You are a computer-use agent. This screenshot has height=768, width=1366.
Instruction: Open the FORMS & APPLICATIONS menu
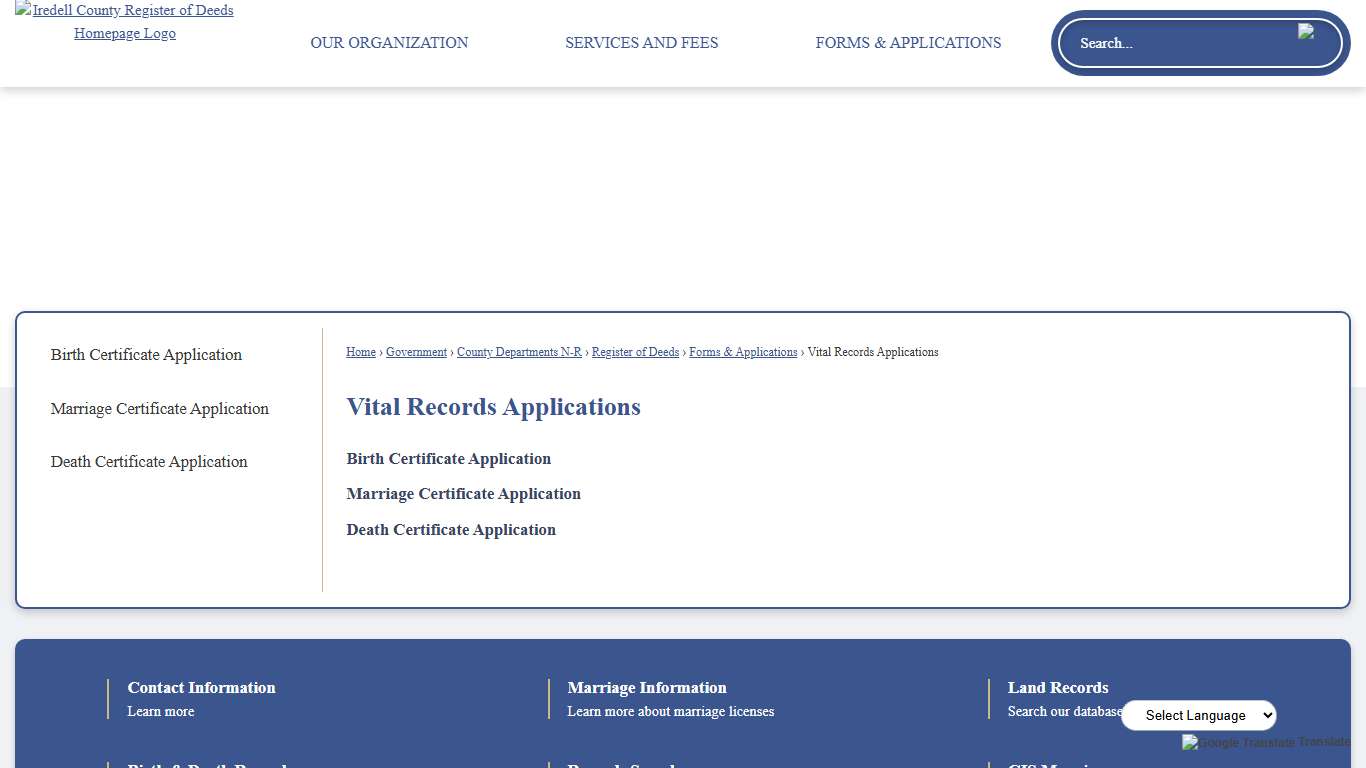coord(908,43)
